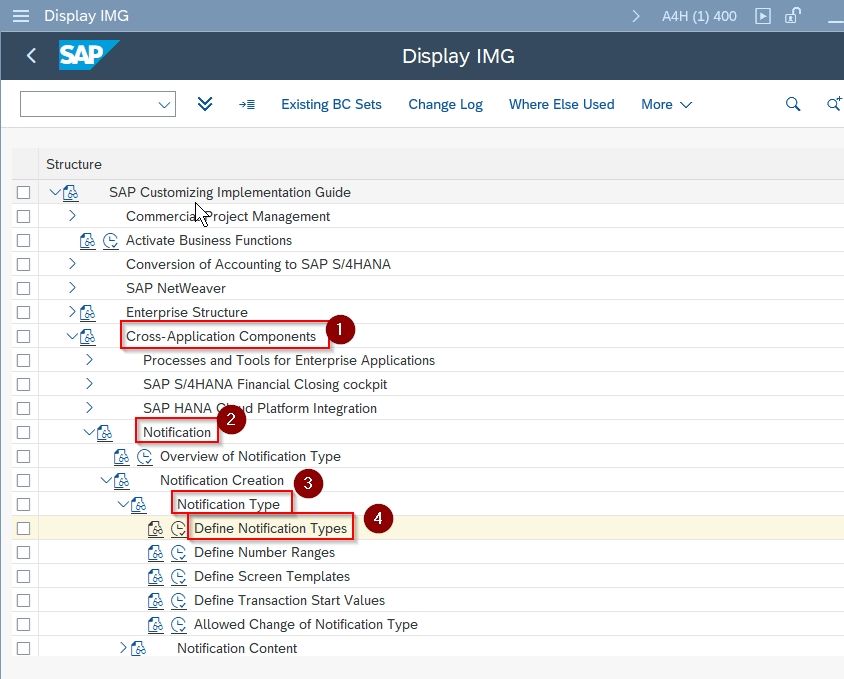Open the Change Log

(445, 104)
